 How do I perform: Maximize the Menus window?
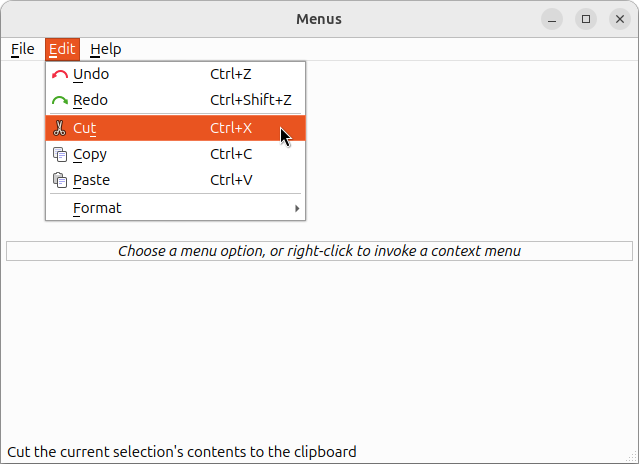coord(586,19)
